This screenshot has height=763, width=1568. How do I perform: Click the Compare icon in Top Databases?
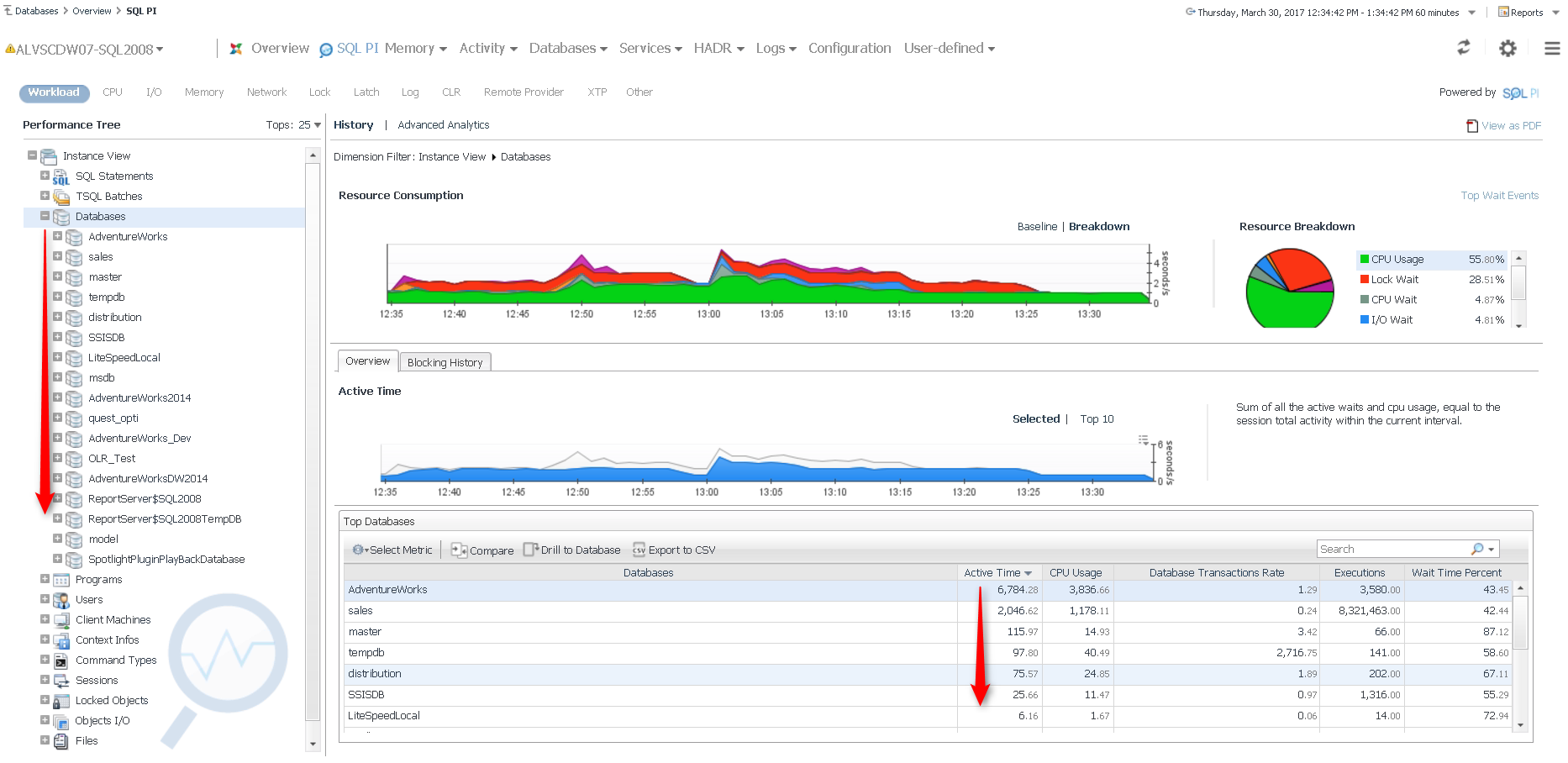tap(459, 550)
